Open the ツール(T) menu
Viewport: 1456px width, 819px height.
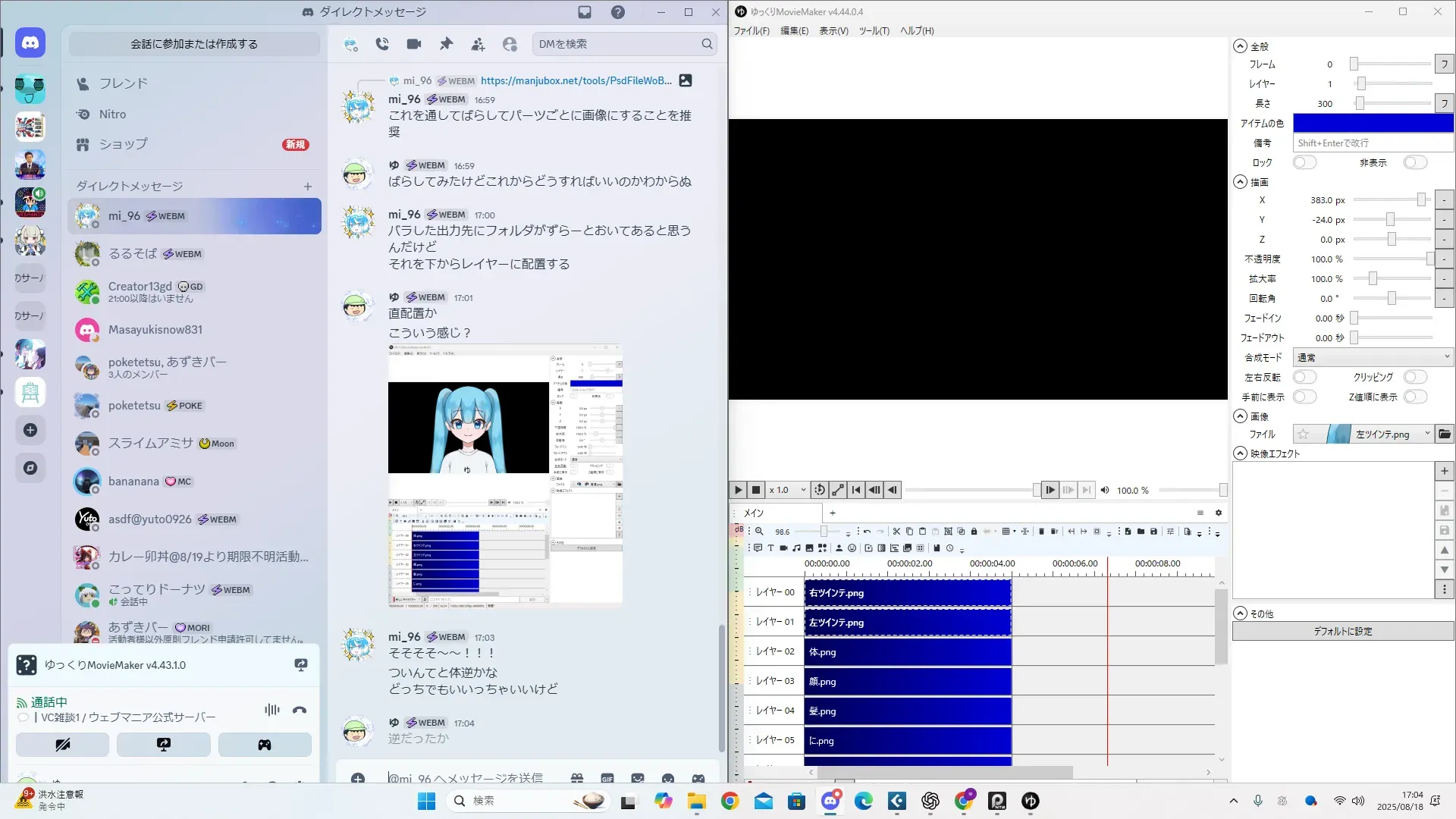874,31
